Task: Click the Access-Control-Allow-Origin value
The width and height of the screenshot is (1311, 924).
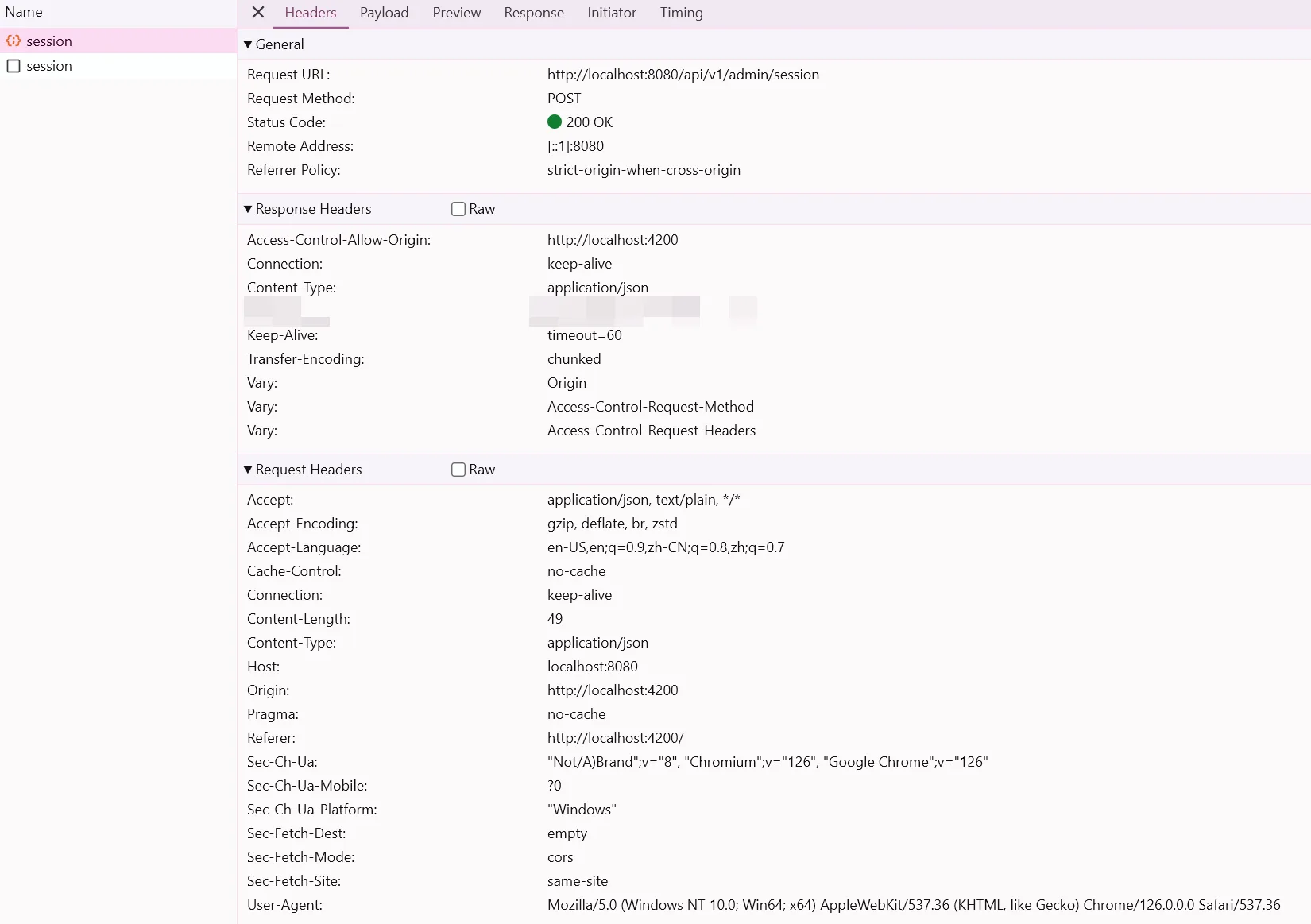Action: (x=613, y=240)
